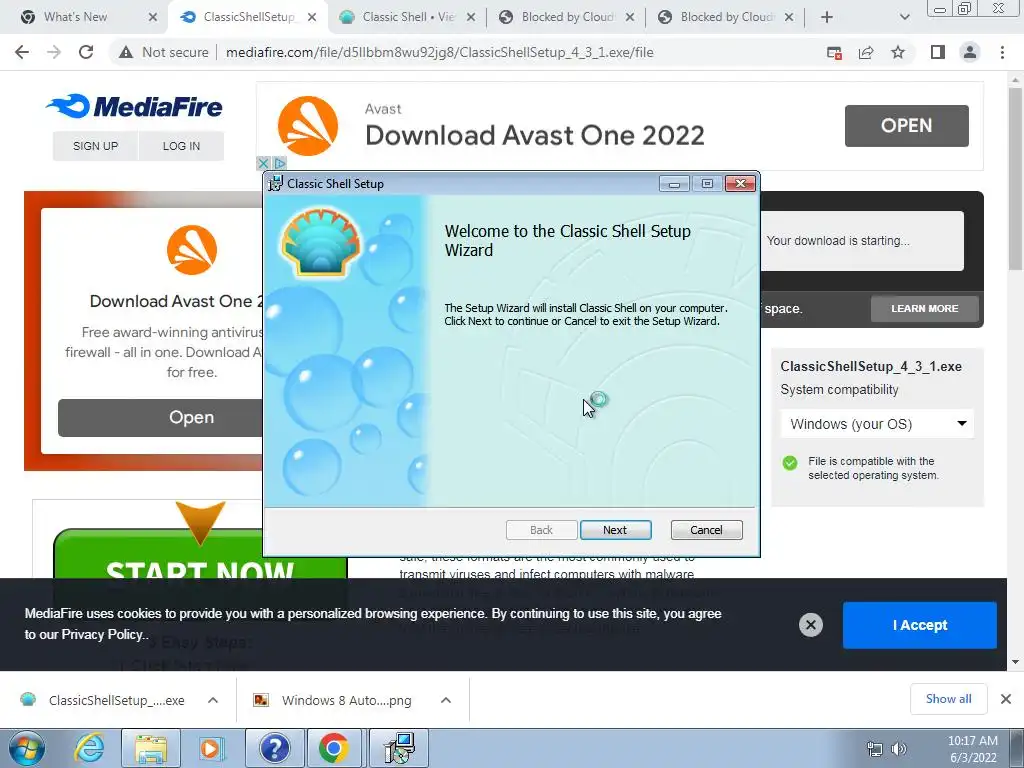Click the share page icon
1024x768 pixels.
tap(866, 53)
